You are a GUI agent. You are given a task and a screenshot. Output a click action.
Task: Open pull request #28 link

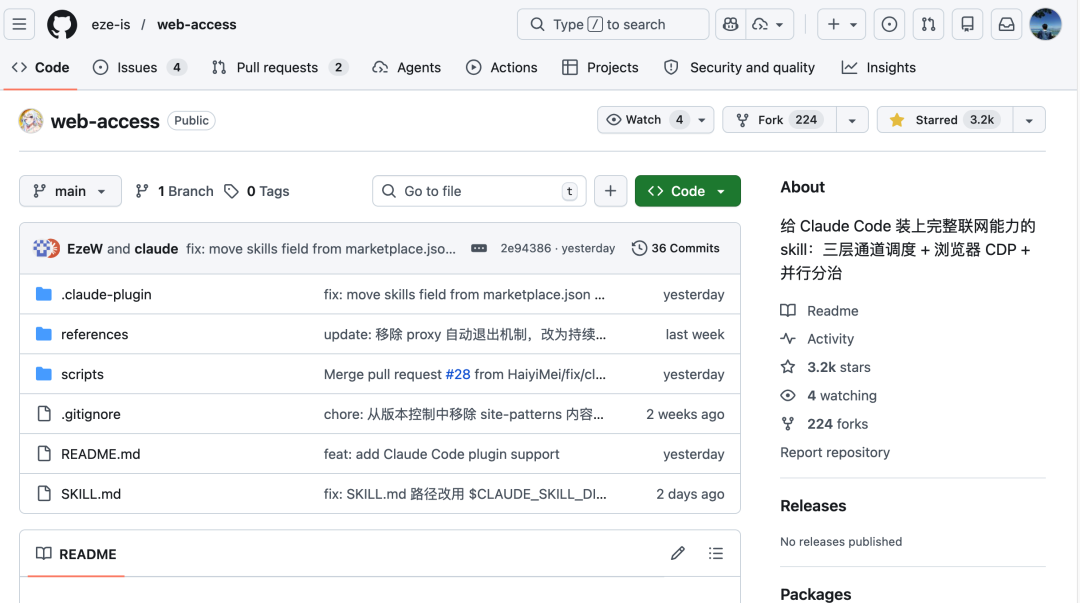(x=458, y=374)
